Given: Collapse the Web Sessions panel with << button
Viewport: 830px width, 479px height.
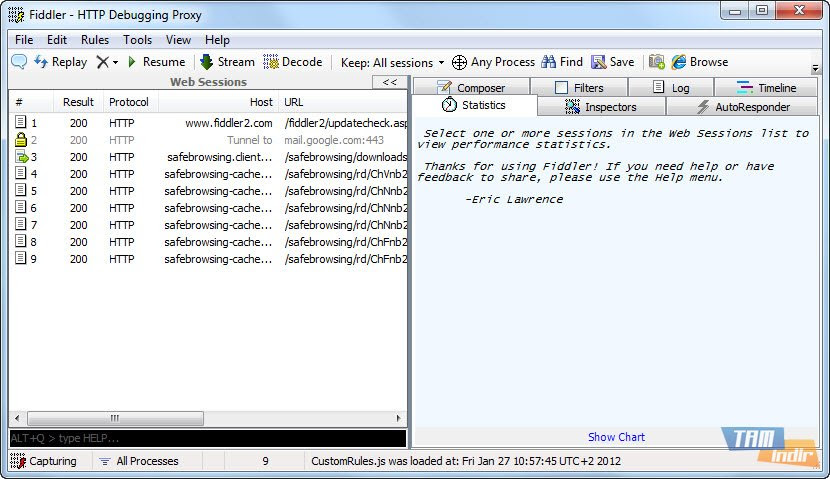Looking at the screenshot, I should (390, 82).
